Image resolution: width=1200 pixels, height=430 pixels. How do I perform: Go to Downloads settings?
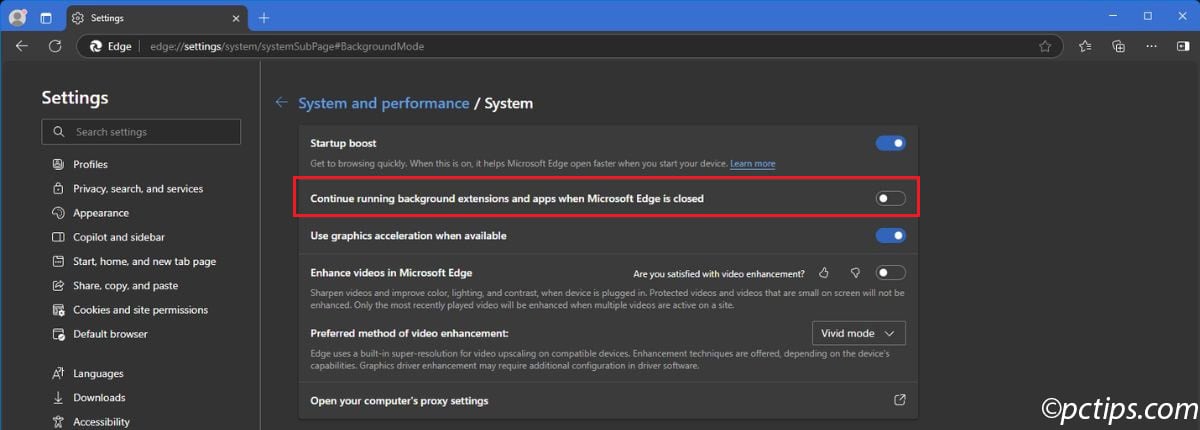point(99,398)
